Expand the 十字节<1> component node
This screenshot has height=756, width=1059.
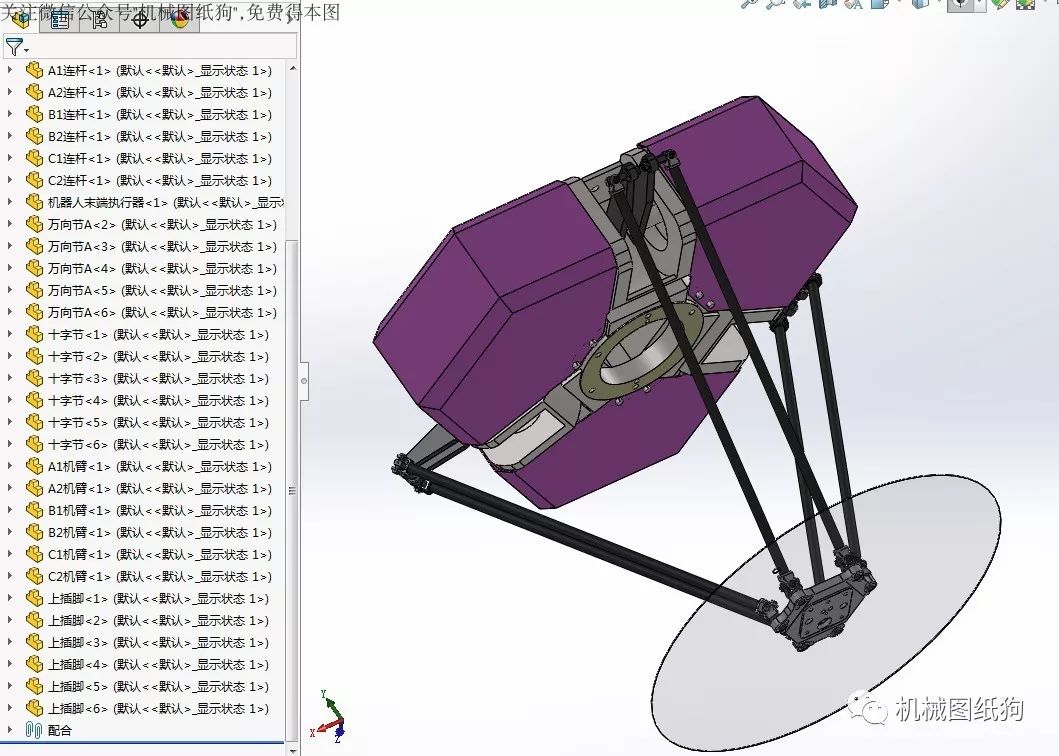pyautogui.click(x=9, y=334)
